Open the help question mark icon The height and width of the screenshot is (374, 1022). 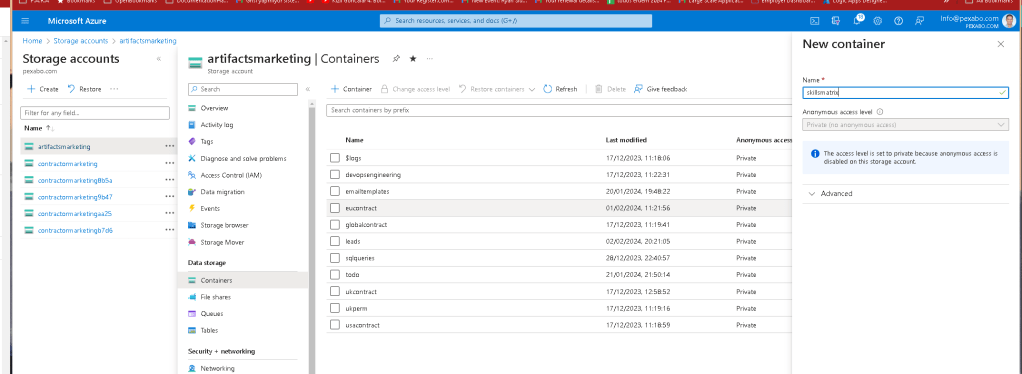899,21
